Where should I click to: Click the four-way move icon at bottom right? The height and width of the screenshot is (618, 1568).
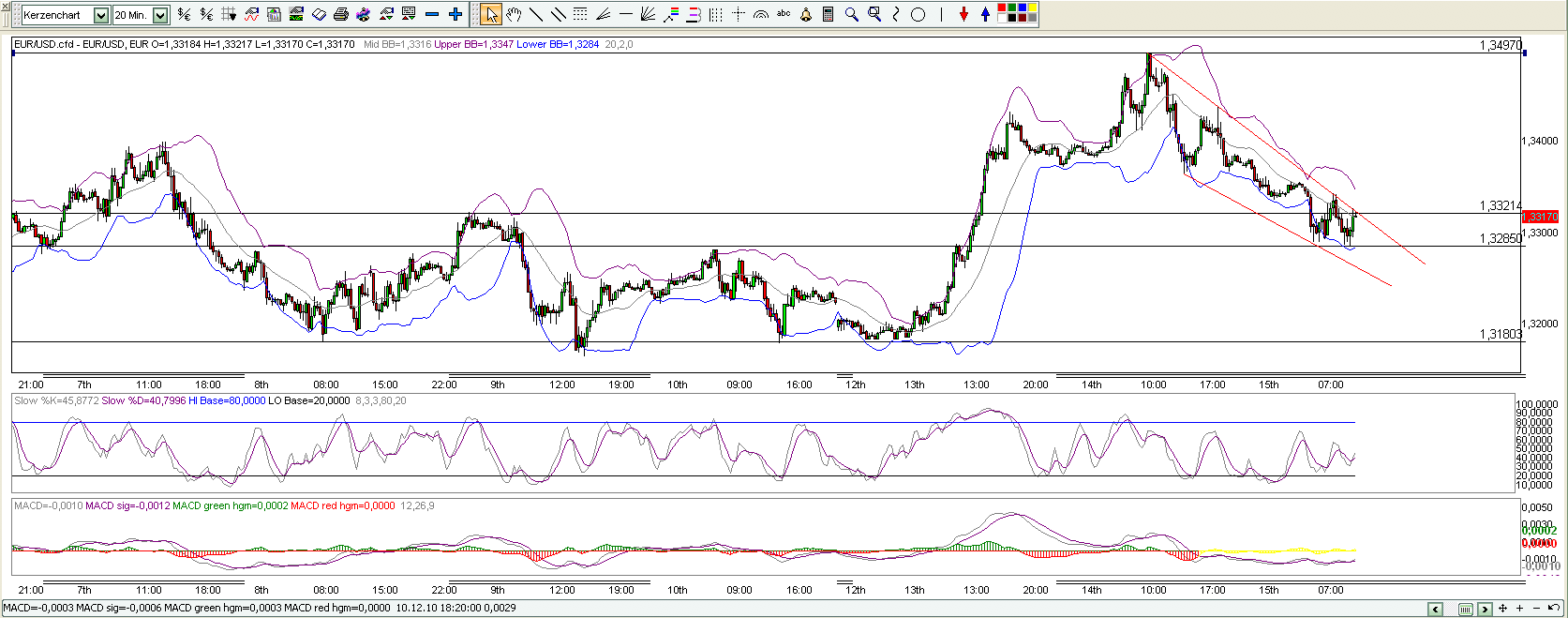pos(1502,609)
